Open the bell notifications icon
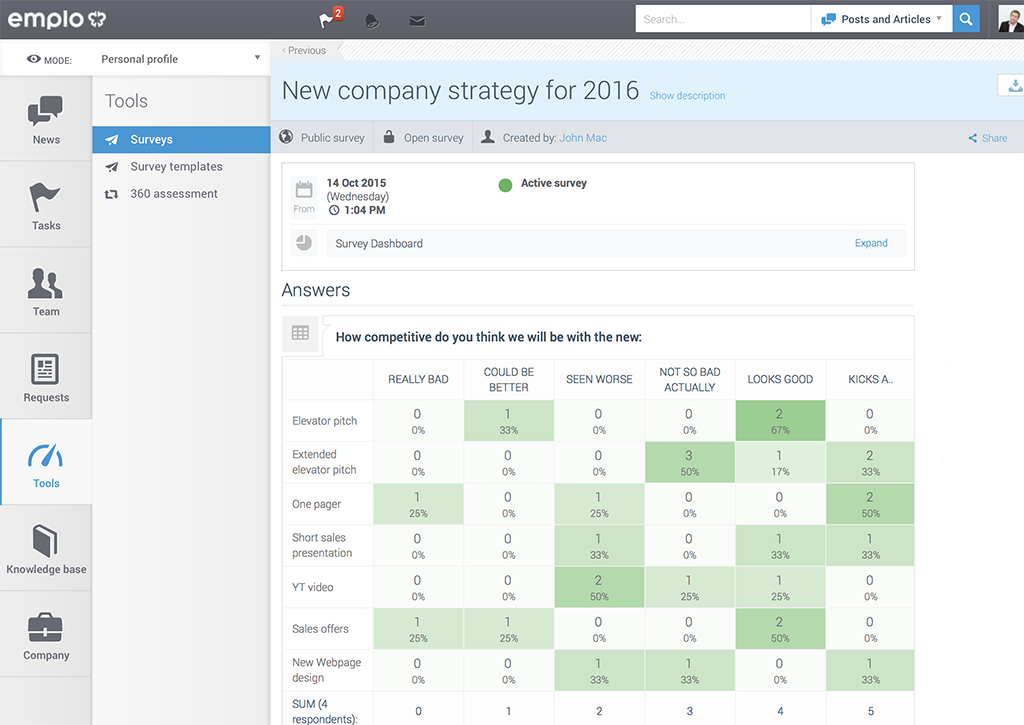Viewport: 1024px width, 725px height. pyautogui.click(x=371, y=19)
